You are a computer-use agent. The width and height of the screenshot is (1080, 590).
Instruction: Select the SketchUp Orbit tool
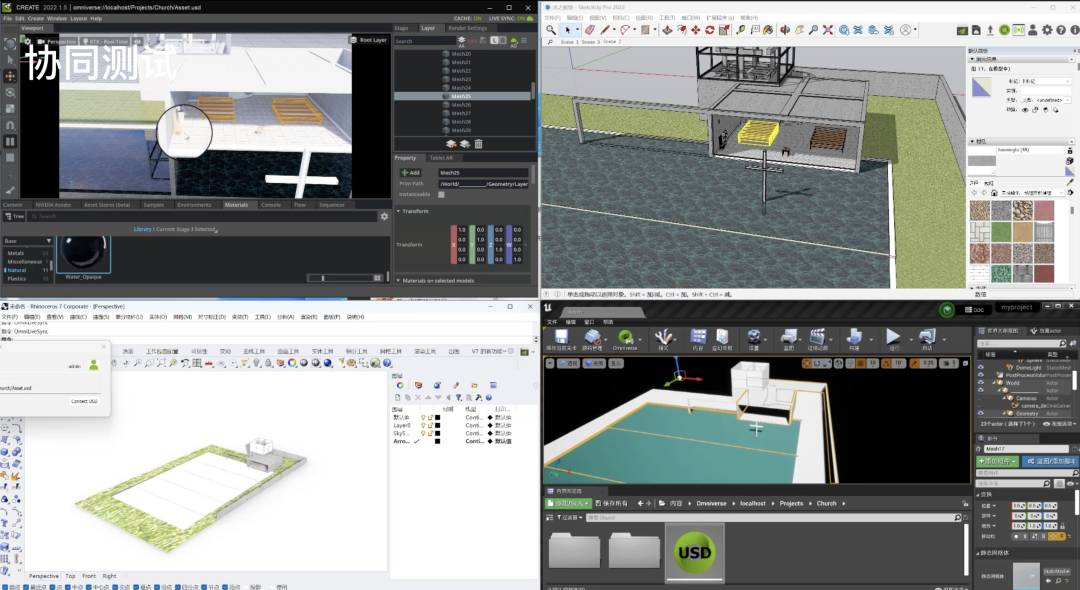tap(785, 30)
